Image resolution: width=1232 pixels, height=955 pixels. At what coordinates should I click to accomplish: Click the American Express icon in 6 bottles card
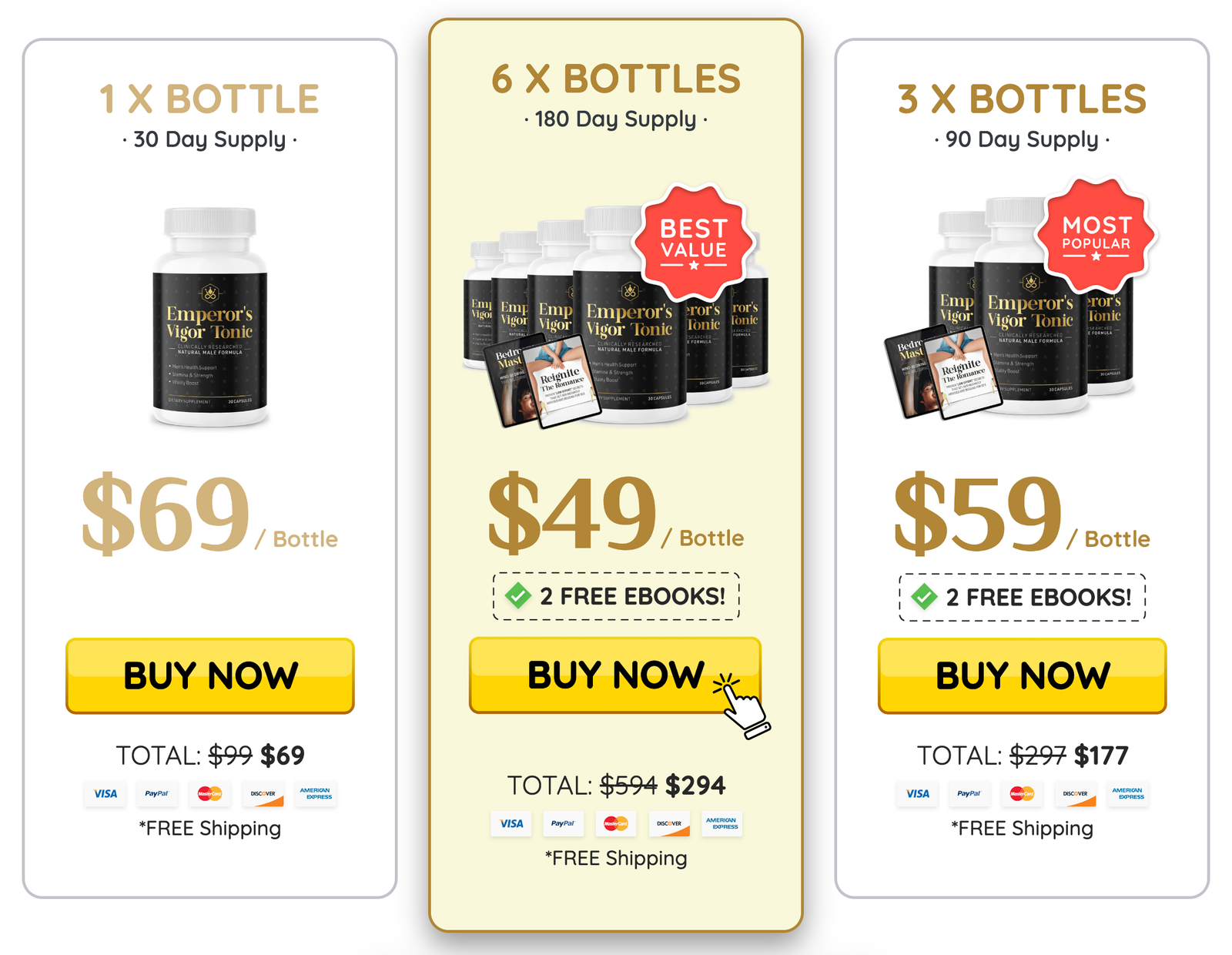(721, 824)
